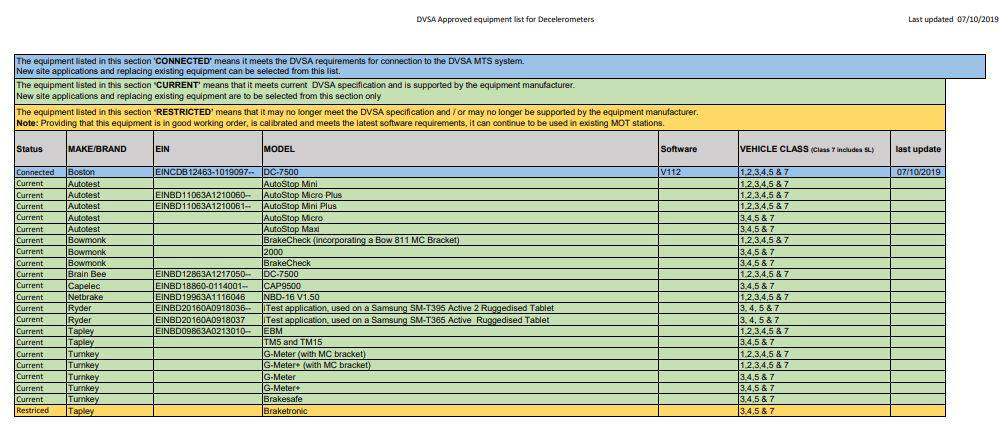This screenshot has width=1006, height=430.
Task: Select the 'AutoStop Micro' model cell
Action: pos(461,218)
